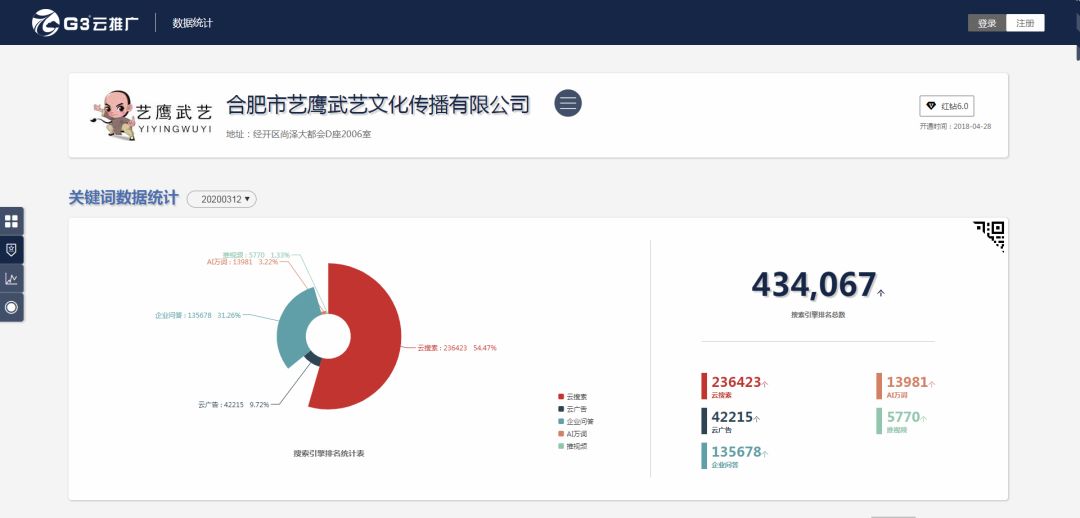The width and height of the screenshot is (1080, 518).
Task: Click the 42215 云广告 stat
Action: pyautogui.click(x=731, y=420)
